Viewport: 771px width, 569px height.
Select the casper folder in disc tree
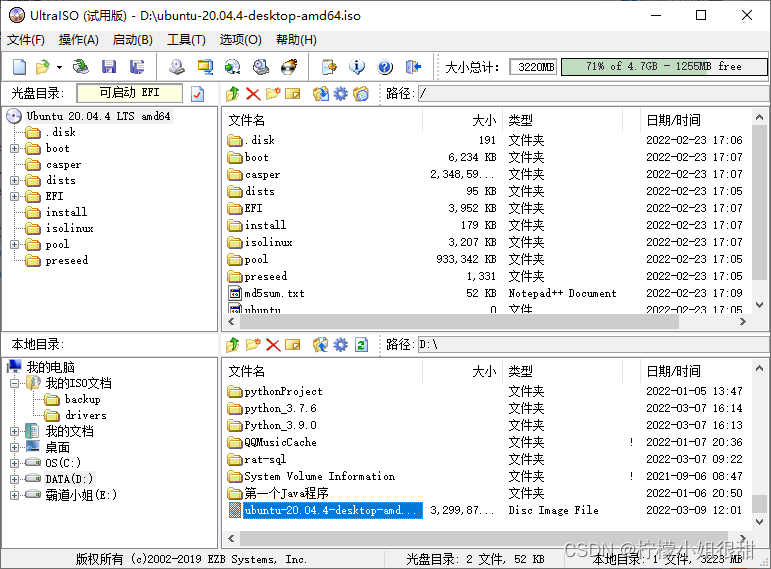coord(63,165)
